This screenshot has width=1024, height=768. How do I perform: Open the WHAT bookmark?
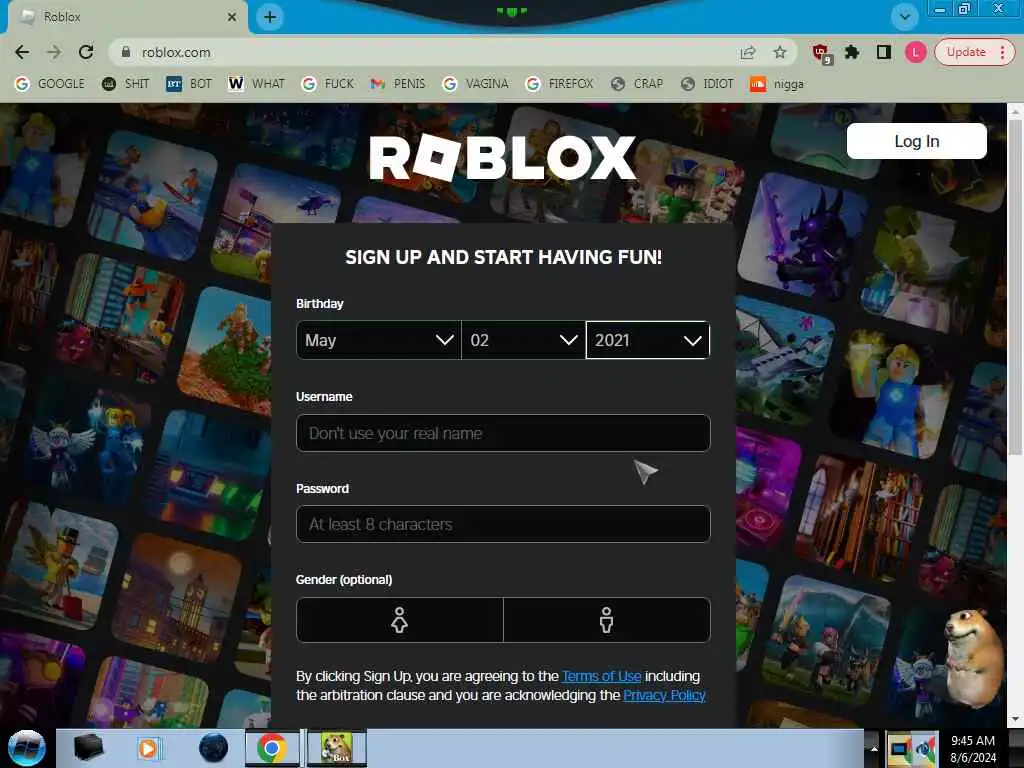[257, 84]
